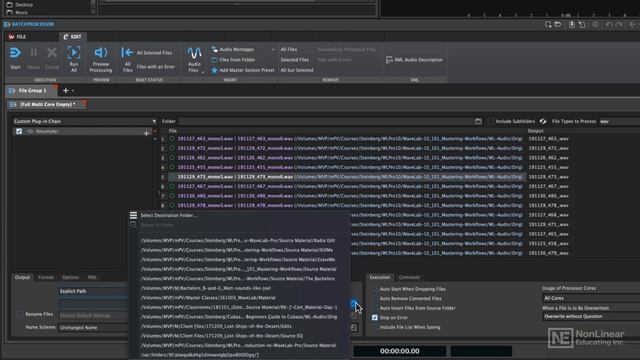Choose Select Destination Folder... menu entry
The height and width of the screenshot is (360, 640).
(169, 215)
